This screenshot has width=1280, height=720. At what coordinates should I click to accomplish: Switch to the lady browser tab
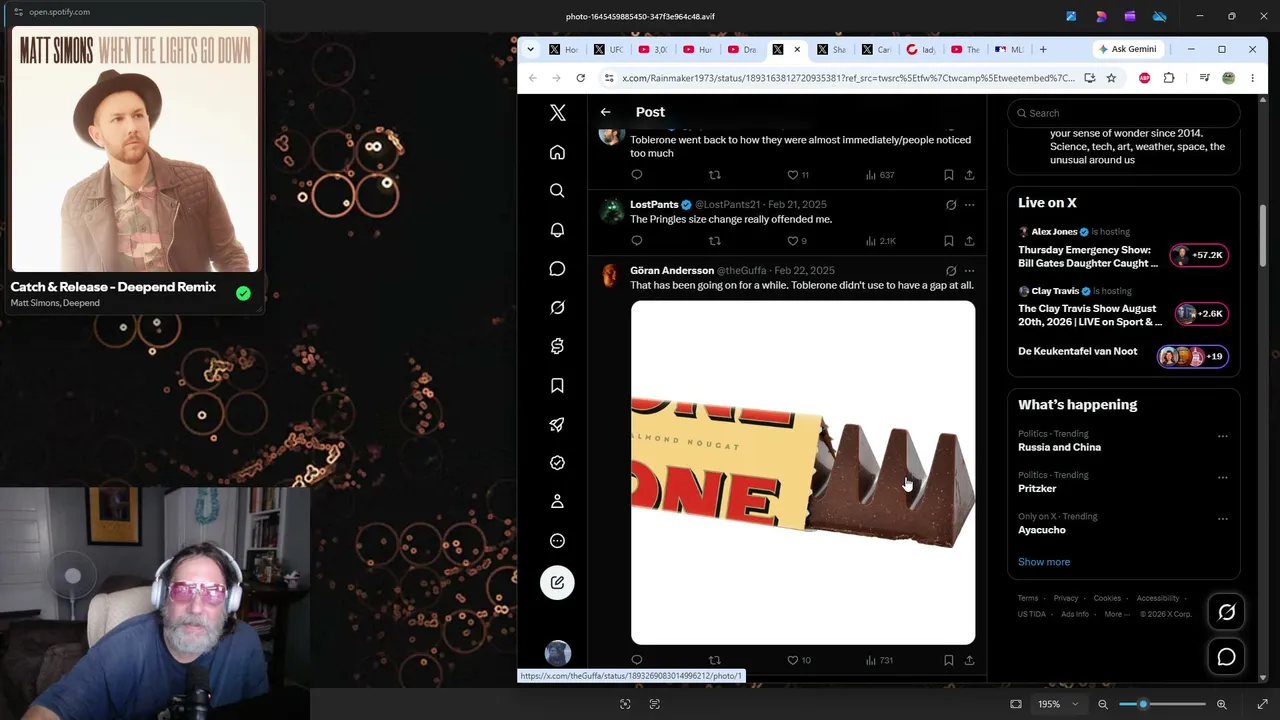(921, 49)
